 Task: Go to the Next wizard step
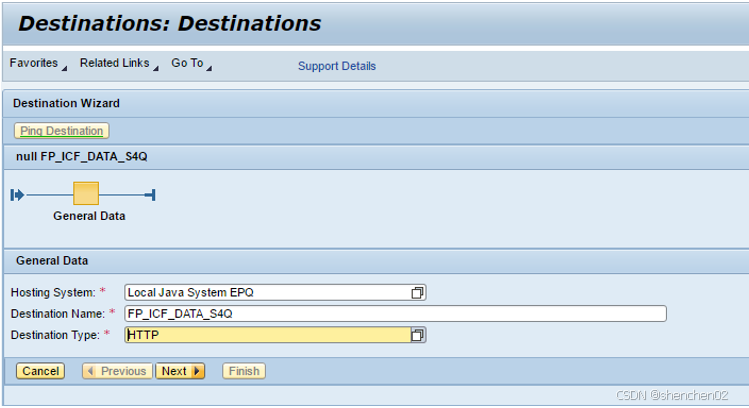pos(179,371)
